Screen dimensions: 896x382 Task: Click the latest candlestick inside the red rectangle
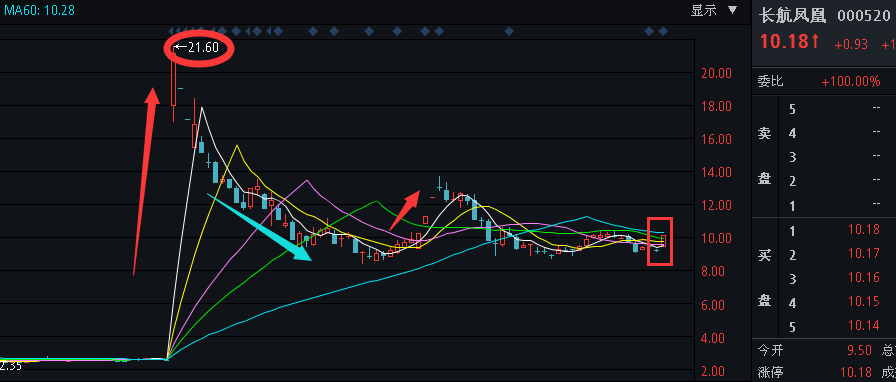(663, 241)
